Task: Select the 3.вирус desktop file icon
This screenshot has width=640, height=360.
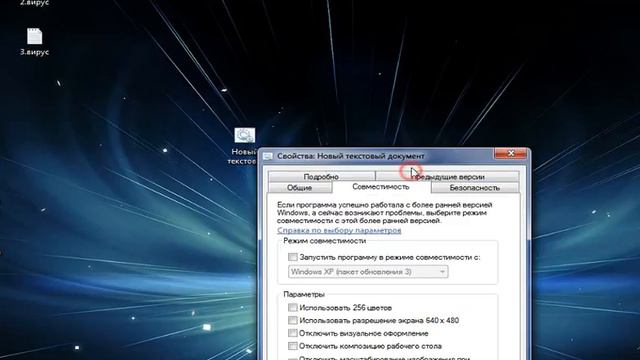Action: click(35, 37)
